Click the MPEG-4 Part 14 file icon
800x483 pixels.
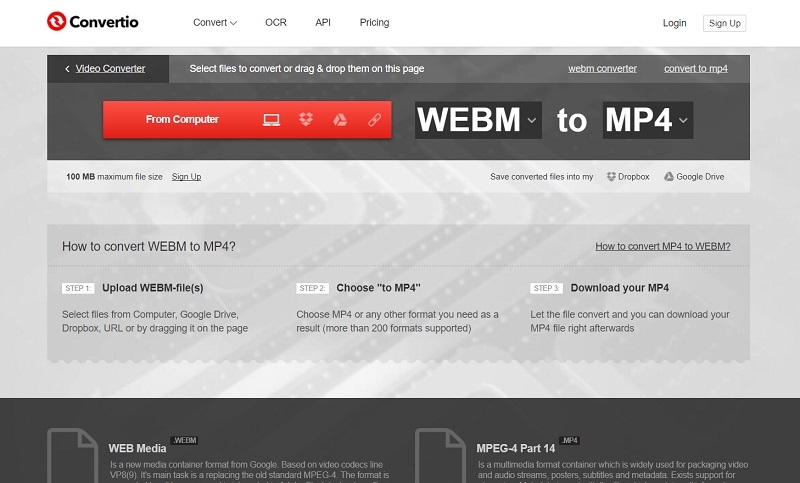pos(440,455)
